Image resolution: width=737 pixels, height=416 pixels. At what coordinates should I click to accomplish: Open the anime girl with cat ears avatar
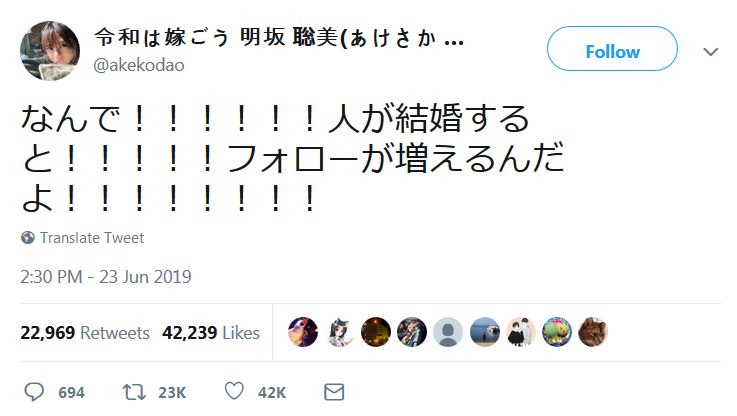(x=340, y=332)
